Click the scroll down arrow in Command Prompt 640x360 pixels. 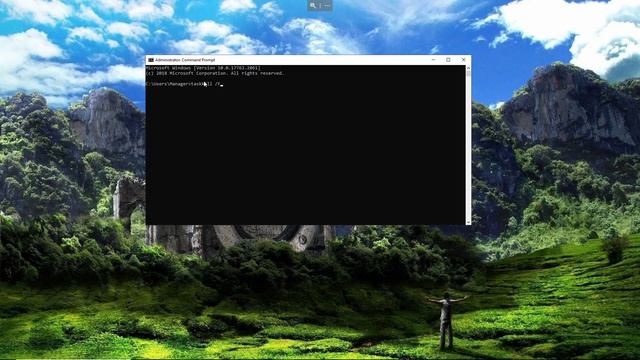pos(468,222)
